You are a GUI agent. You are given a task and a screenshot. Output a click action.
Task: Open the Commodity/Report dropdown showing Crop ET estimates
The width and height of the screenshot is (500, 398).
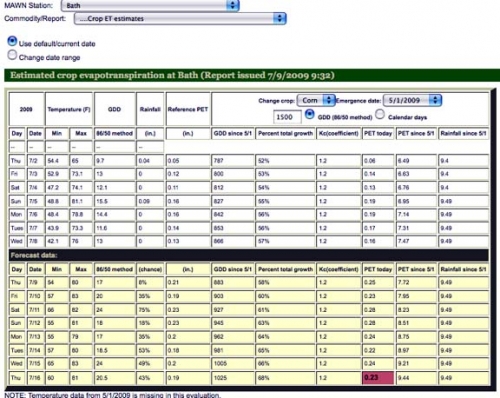click(x=180, y=18)
